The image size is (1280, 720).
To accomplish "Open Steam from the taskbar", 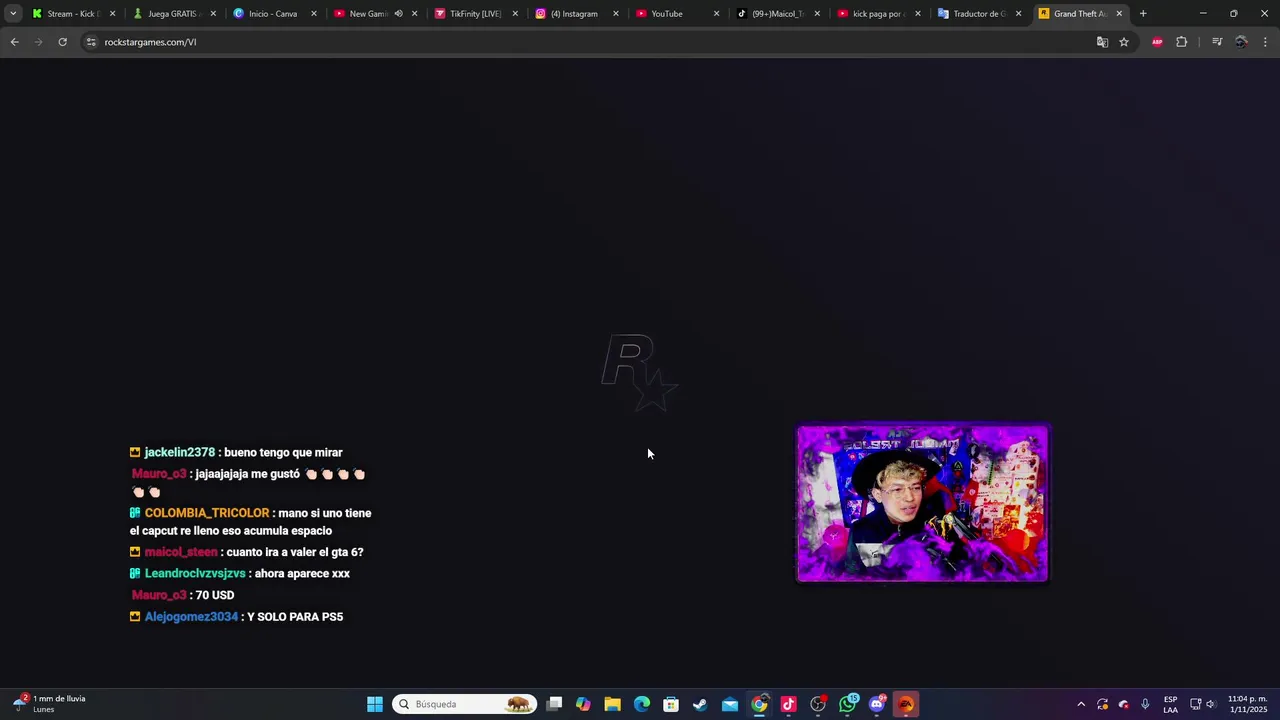I will [700, 704].
